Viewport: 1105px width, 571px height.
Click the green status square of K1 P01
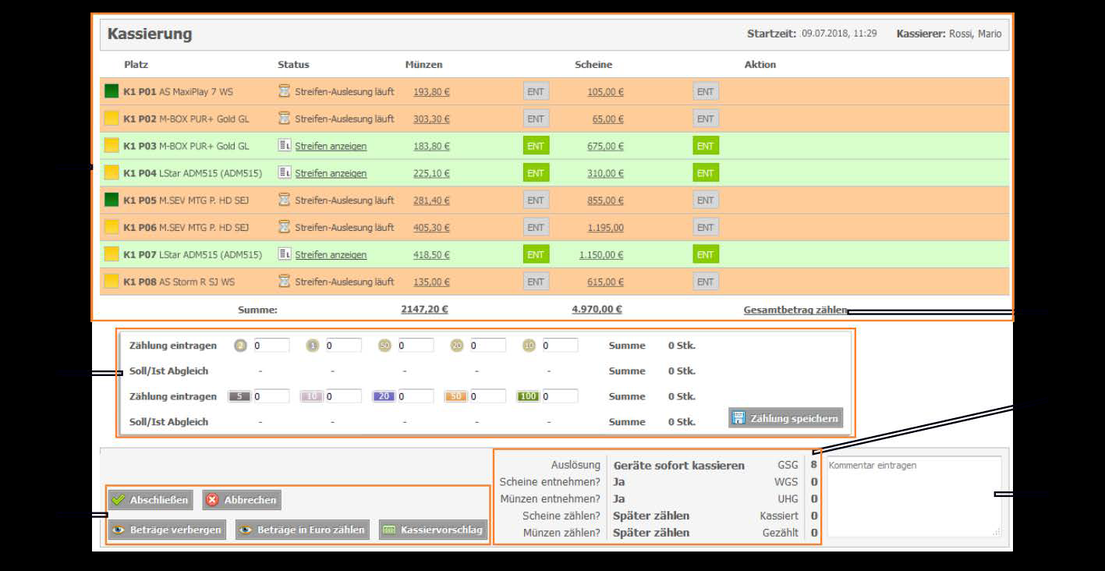coord(111,92)
